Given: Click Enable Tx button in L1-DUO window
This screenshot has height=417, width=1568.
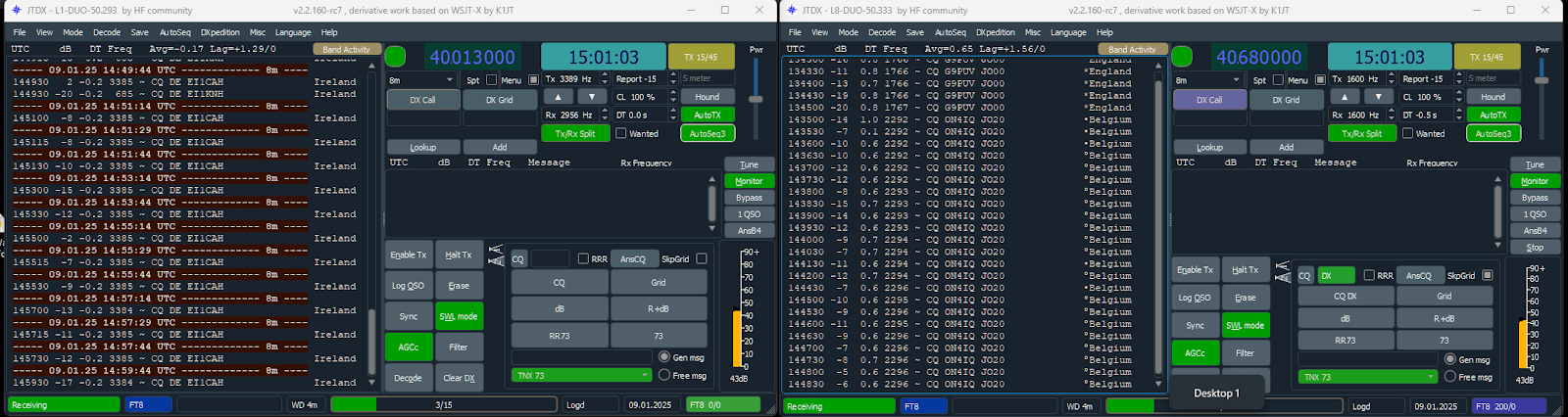Looking at the screenshot, I should click(x=409, y=255).
